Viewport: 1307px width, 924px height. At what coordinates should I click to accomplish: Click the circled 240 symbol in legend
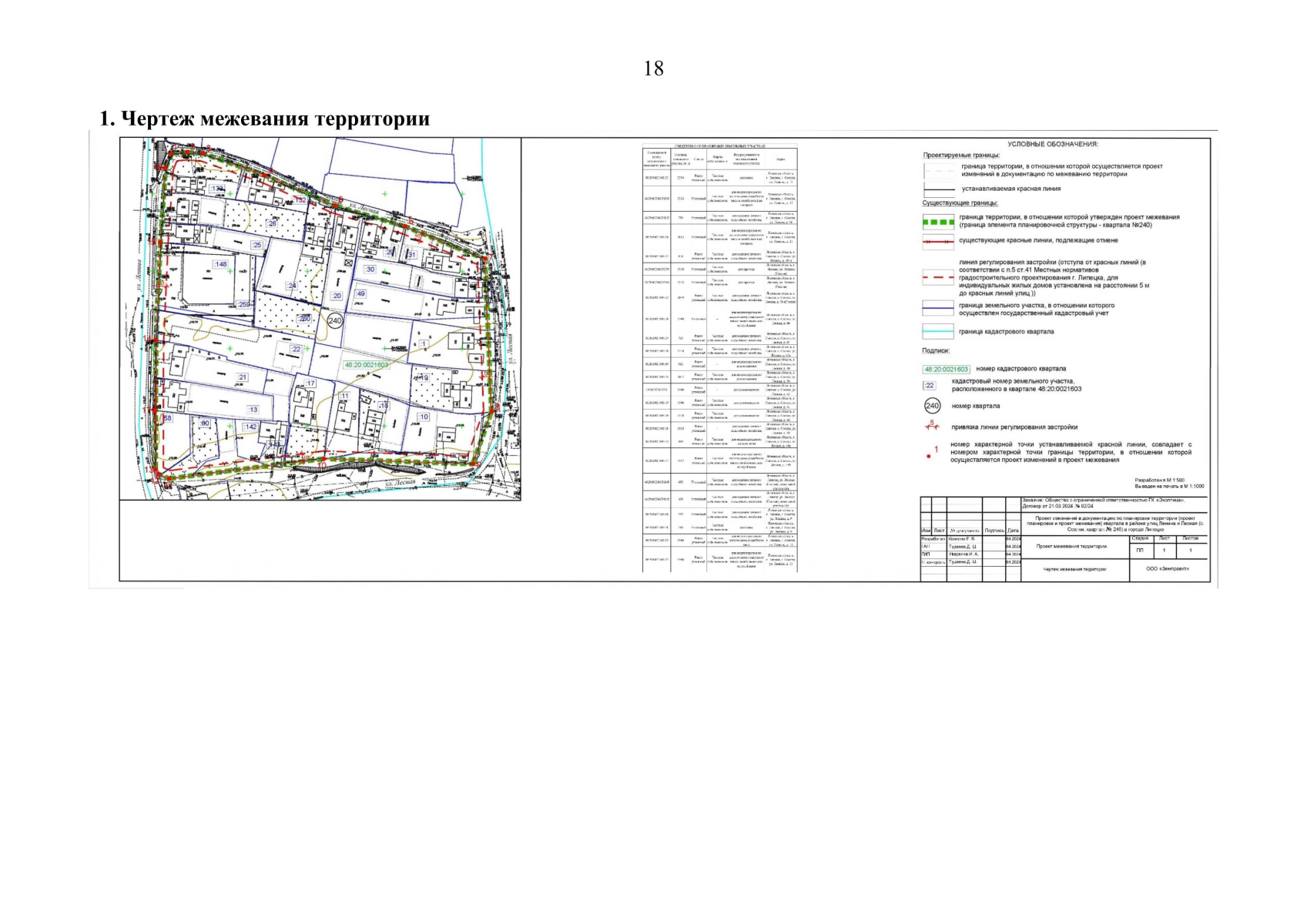pos(932,406)
